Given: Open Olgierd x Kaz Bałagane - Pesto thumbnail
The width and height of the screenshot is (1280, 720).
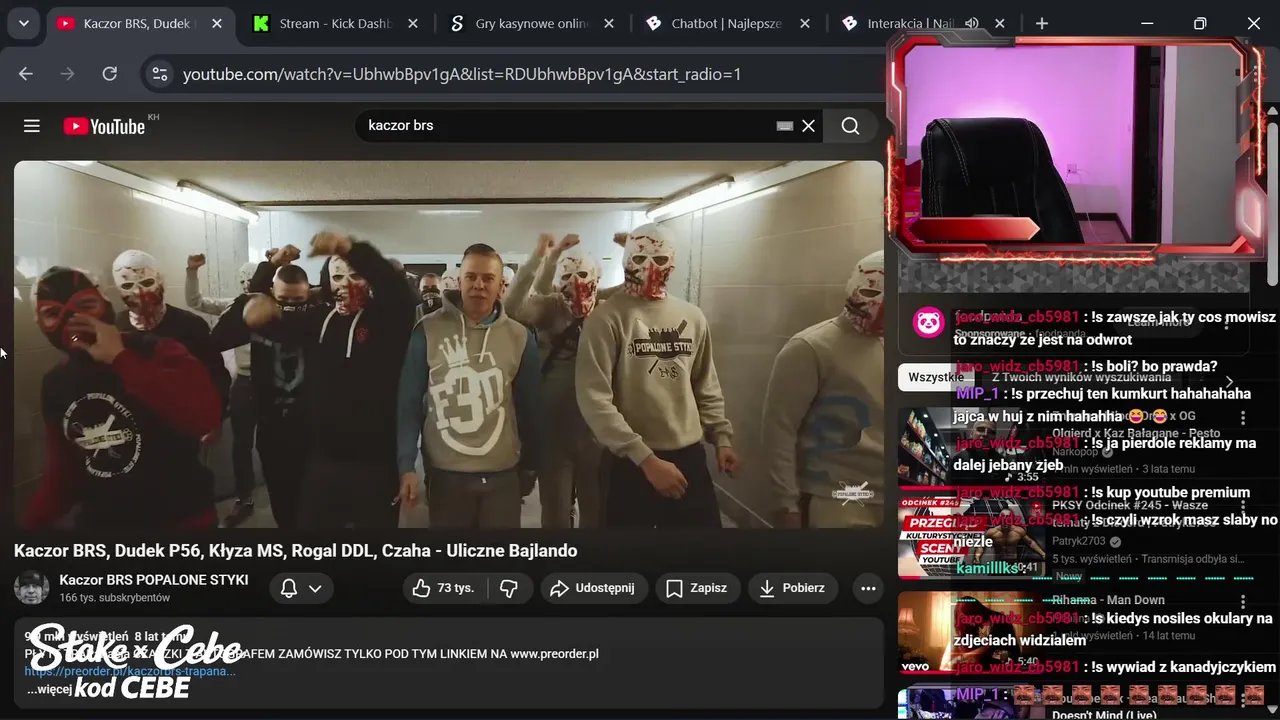Looking at the screenshot, I should (x=971, y=446).
